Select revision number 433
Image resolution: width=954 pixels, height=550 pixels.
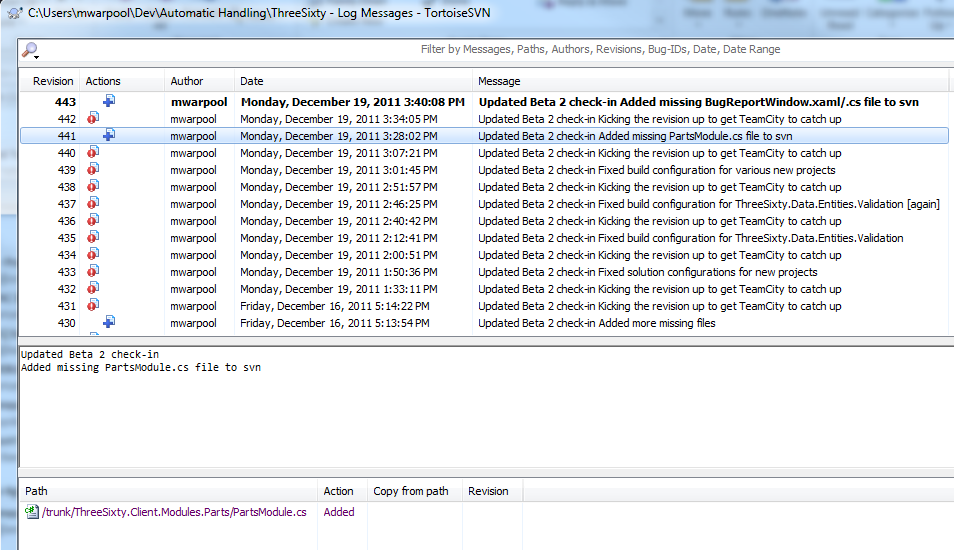tap(67, 273)
